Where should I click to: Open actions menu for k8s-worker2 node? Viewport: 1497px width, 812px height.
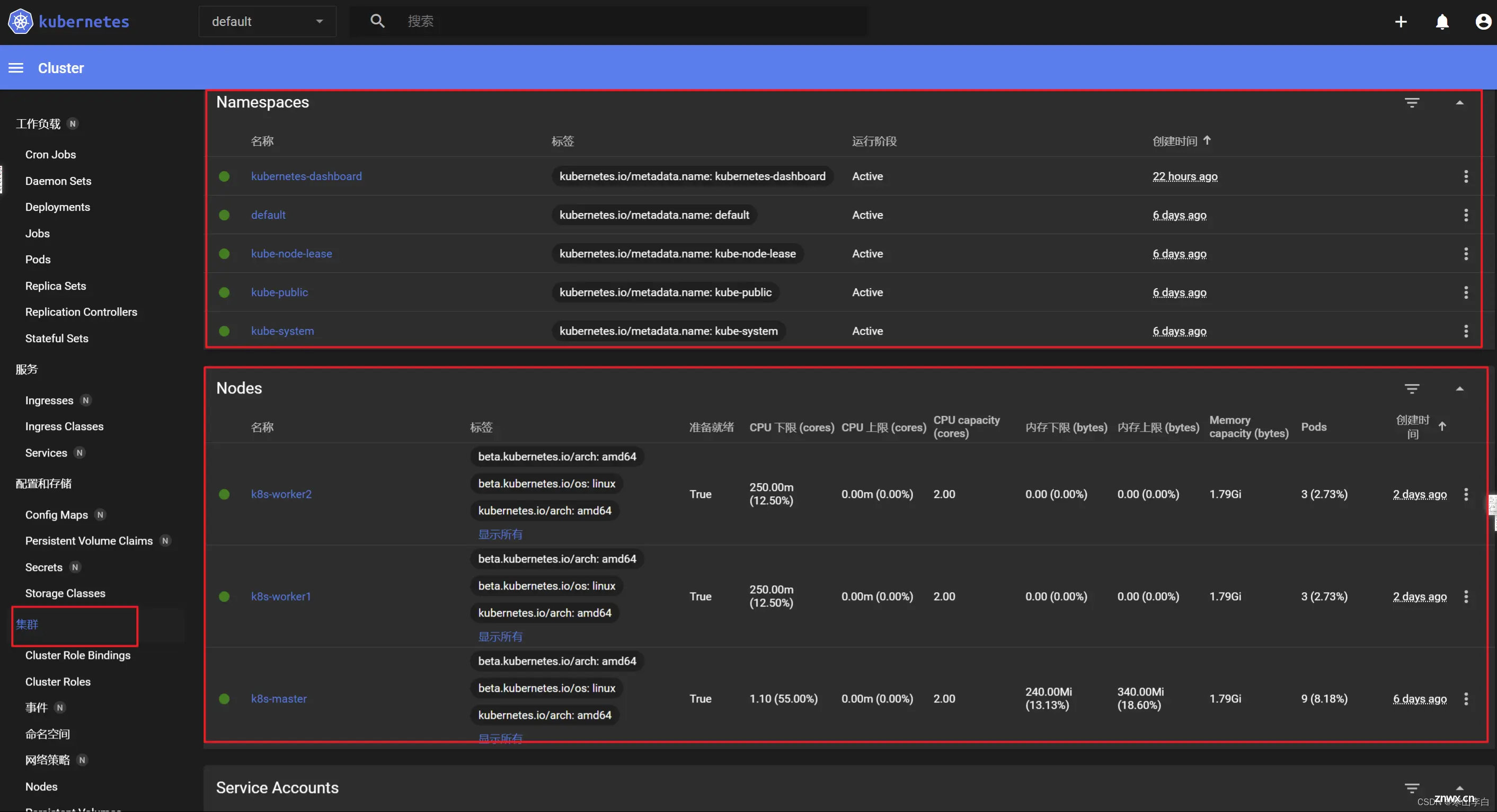point(1466,494)
